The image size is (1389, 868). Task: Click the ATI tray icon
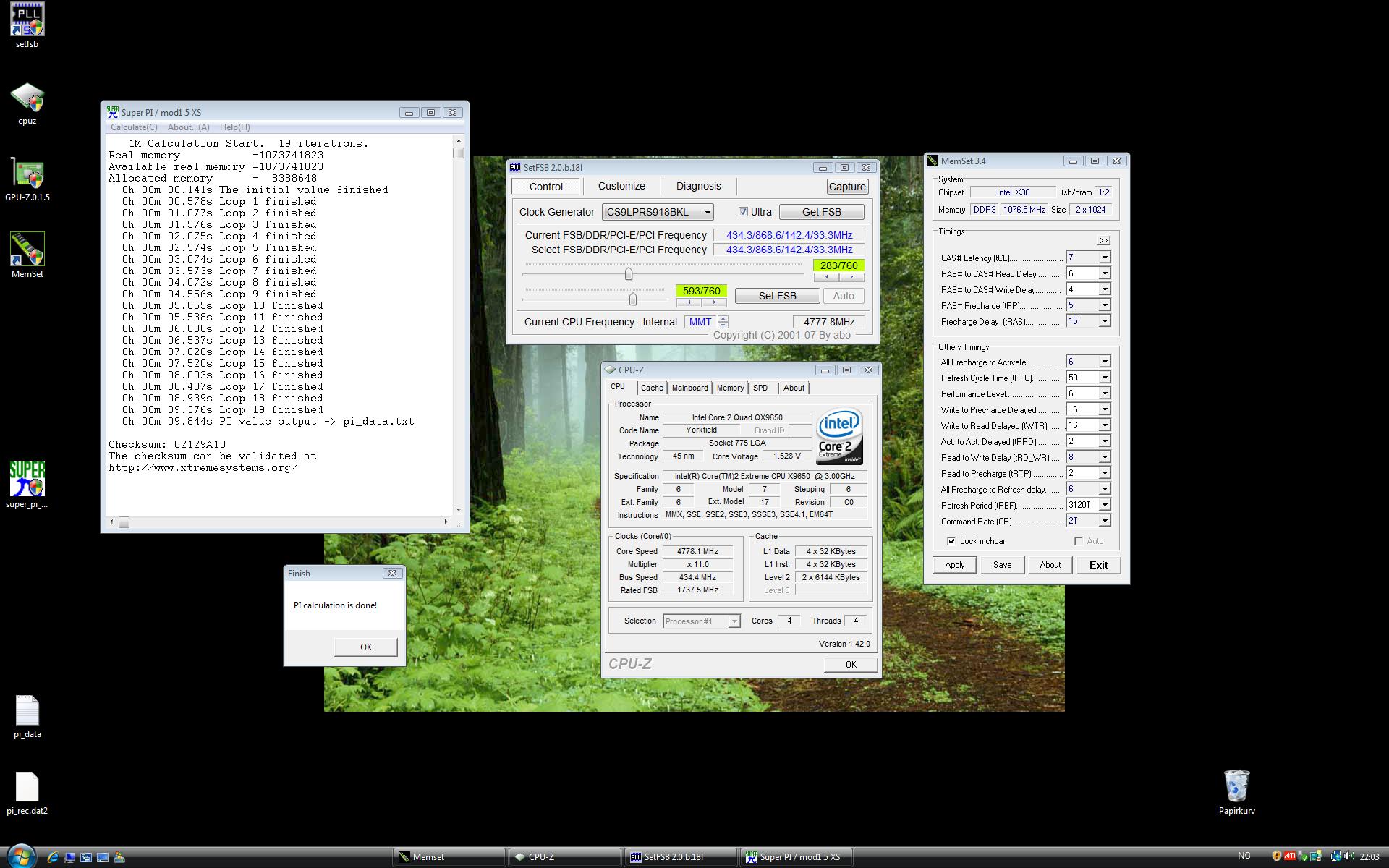pos(1290,856)
